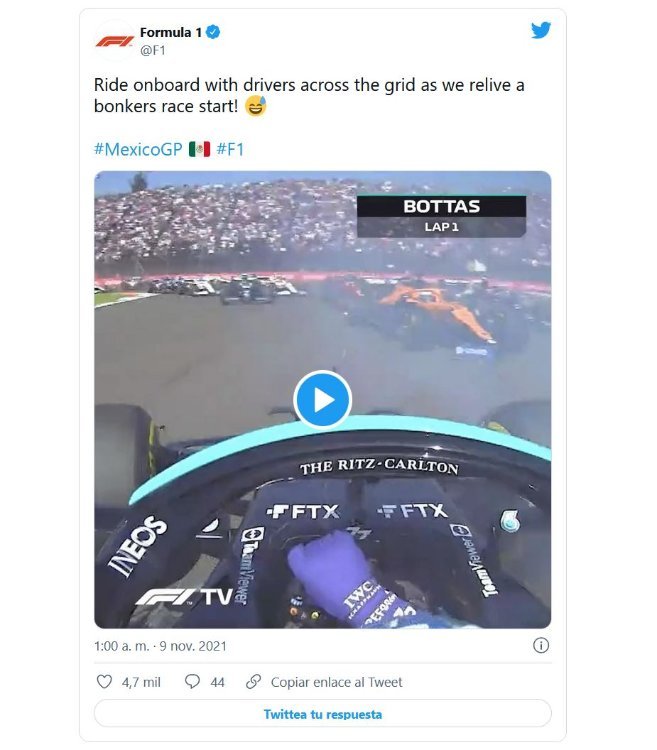Click Twittea tu respuesta button
Image resolution: width=657 pixels, height=750 pixels.
[323, 714]
